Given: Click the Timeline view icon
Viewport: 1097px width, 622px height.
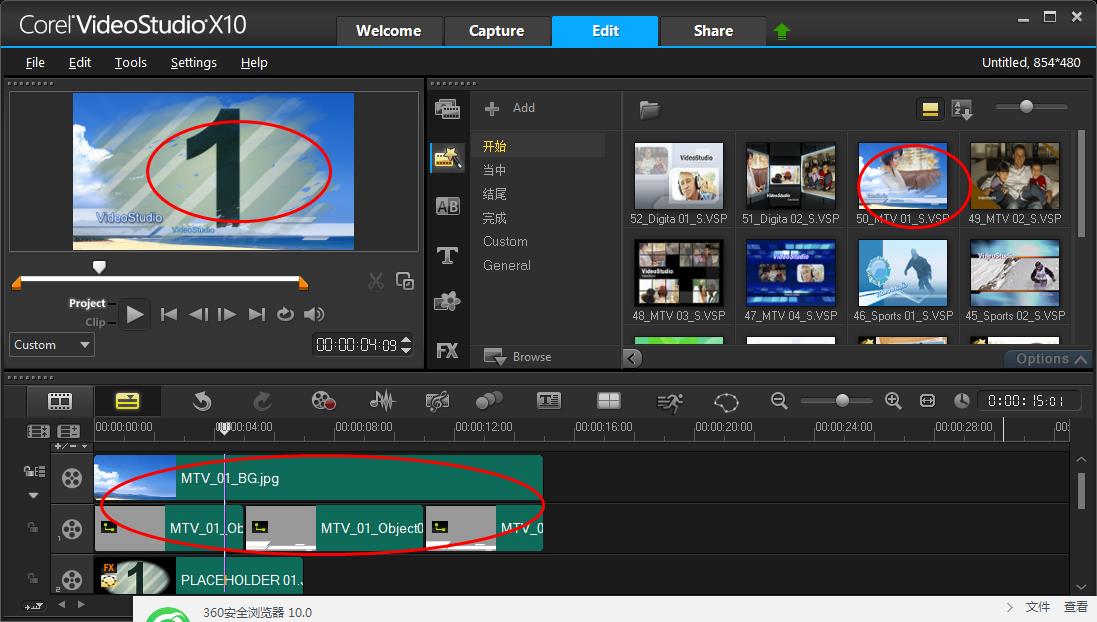Looking at the screenshot, I should click(127, 401).
